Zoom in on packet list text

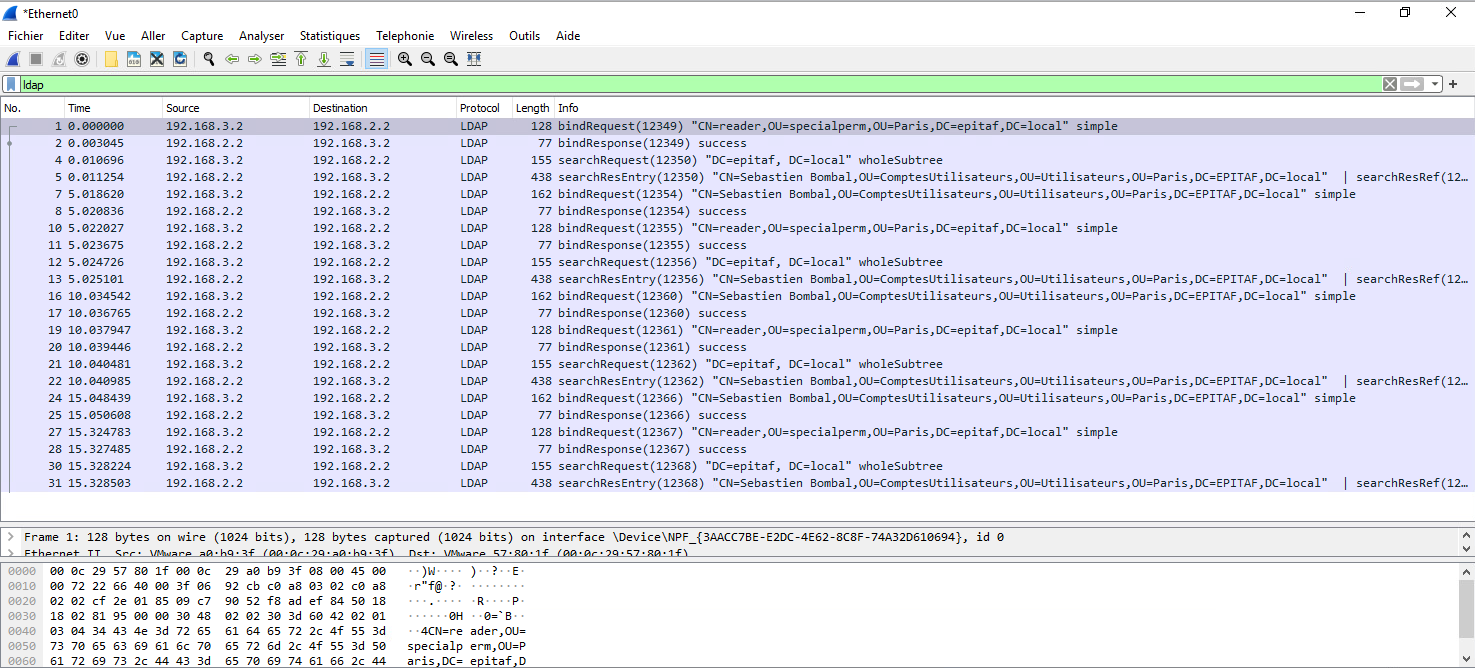[405, 59]
